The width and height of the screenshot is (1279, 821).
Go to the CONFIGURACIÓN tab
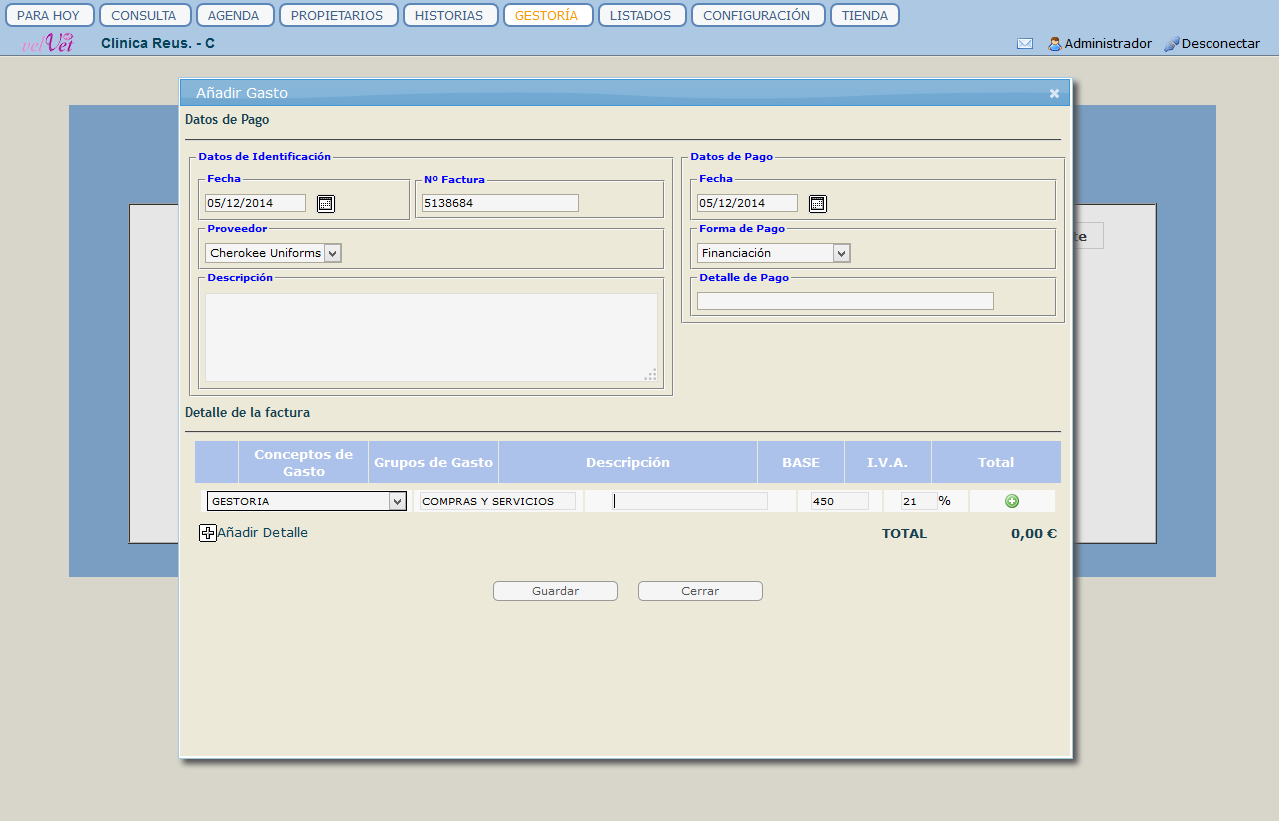pos(756,15)
